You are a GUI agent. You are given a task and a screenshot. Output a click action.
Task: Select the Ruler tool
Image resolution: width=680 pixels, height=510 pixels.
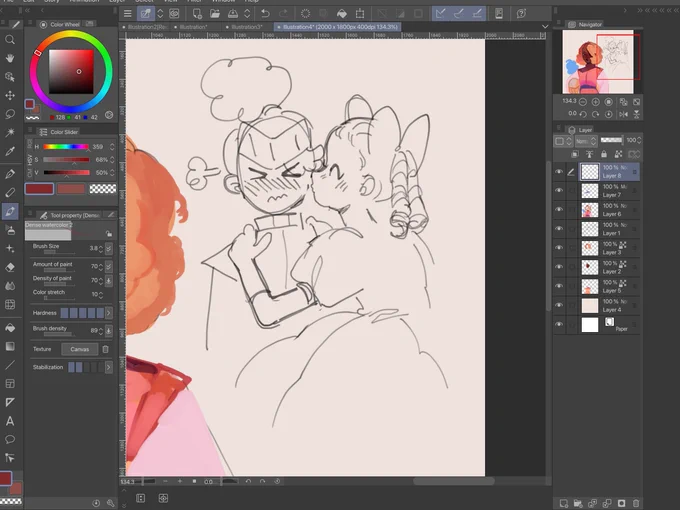point(10,402)
